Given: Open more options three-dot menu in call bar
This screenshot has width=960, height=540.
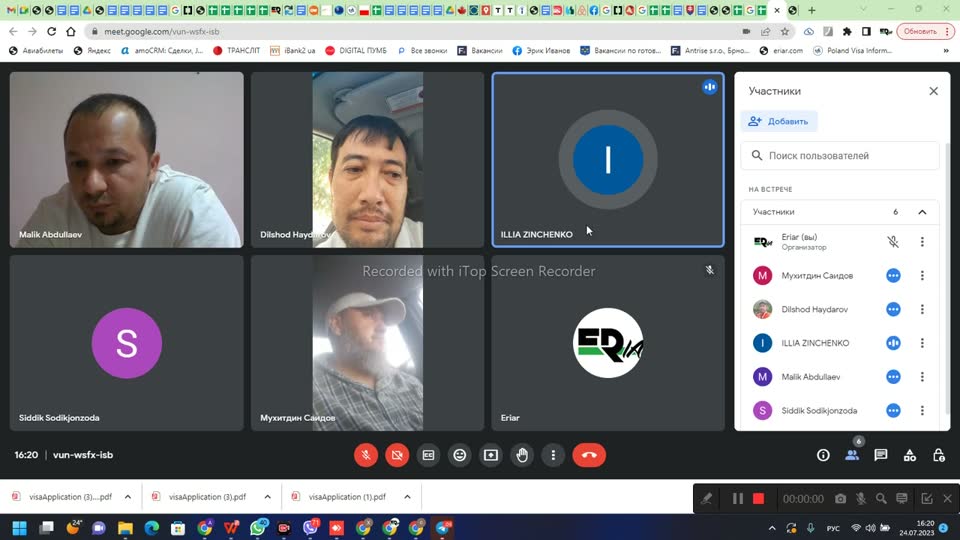Looking at the screenshot, I should click(553, 455).
